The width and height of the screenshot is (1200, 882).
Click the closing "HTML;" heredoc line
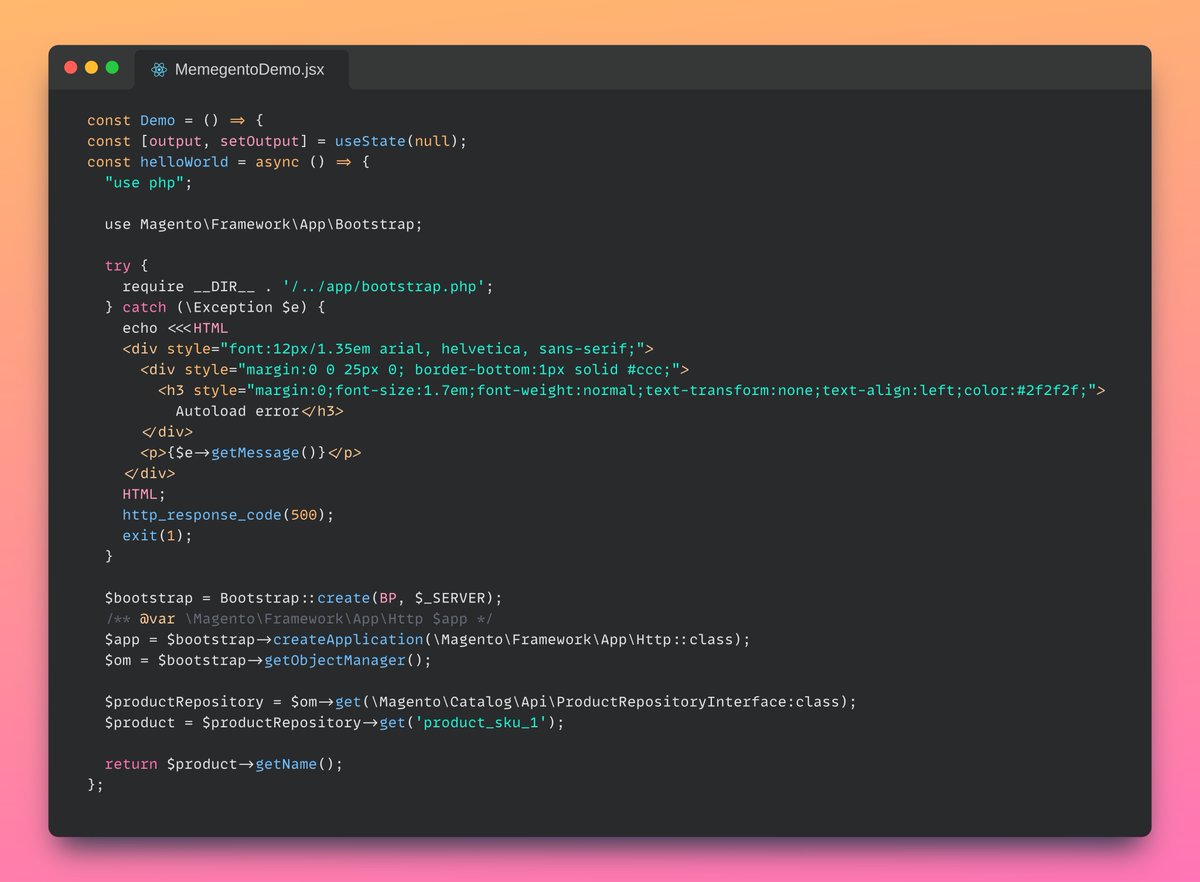[144, 494]
